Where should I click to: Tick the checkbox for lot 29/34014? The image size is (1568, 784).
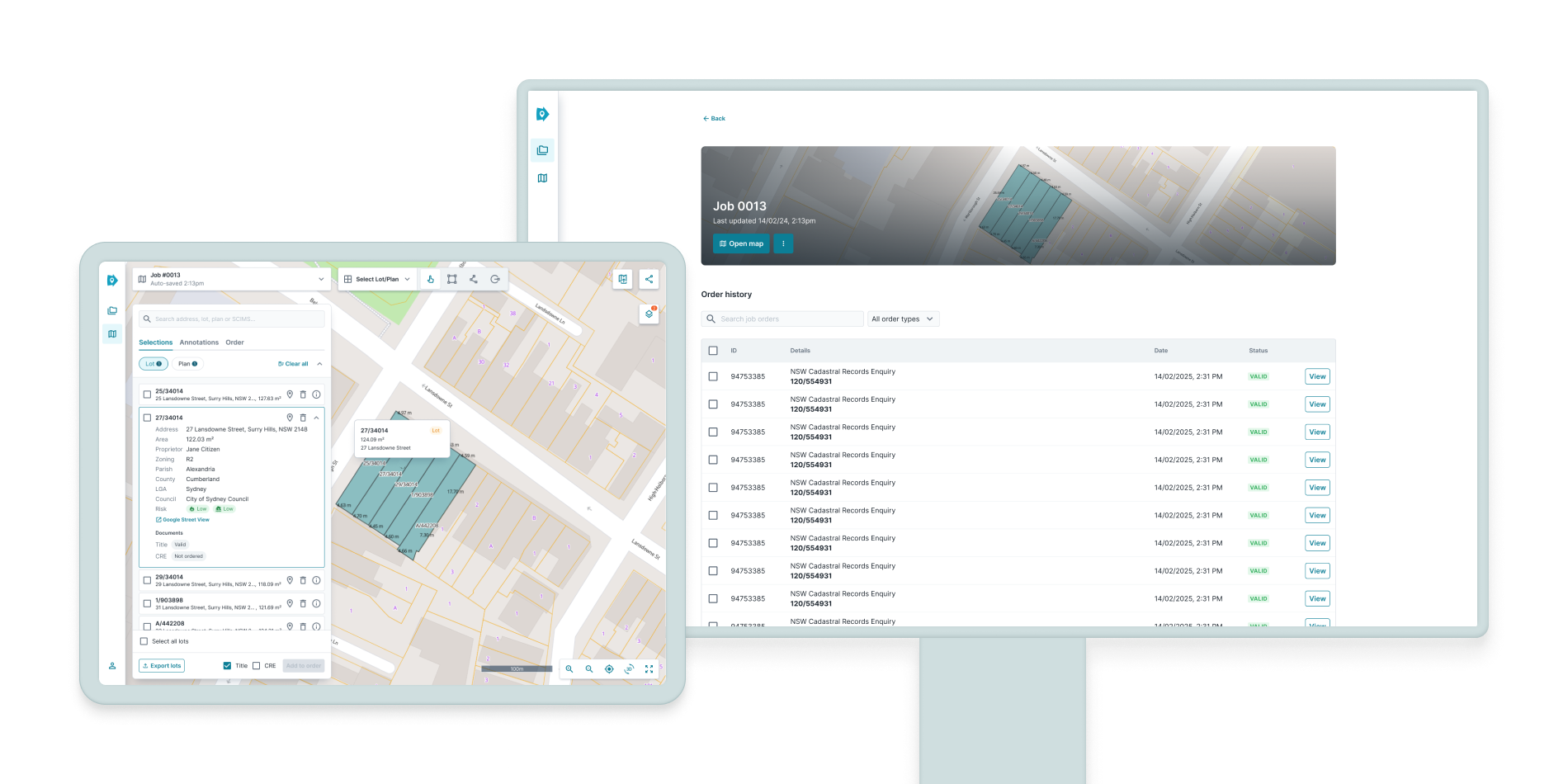(x=147, y=580)
